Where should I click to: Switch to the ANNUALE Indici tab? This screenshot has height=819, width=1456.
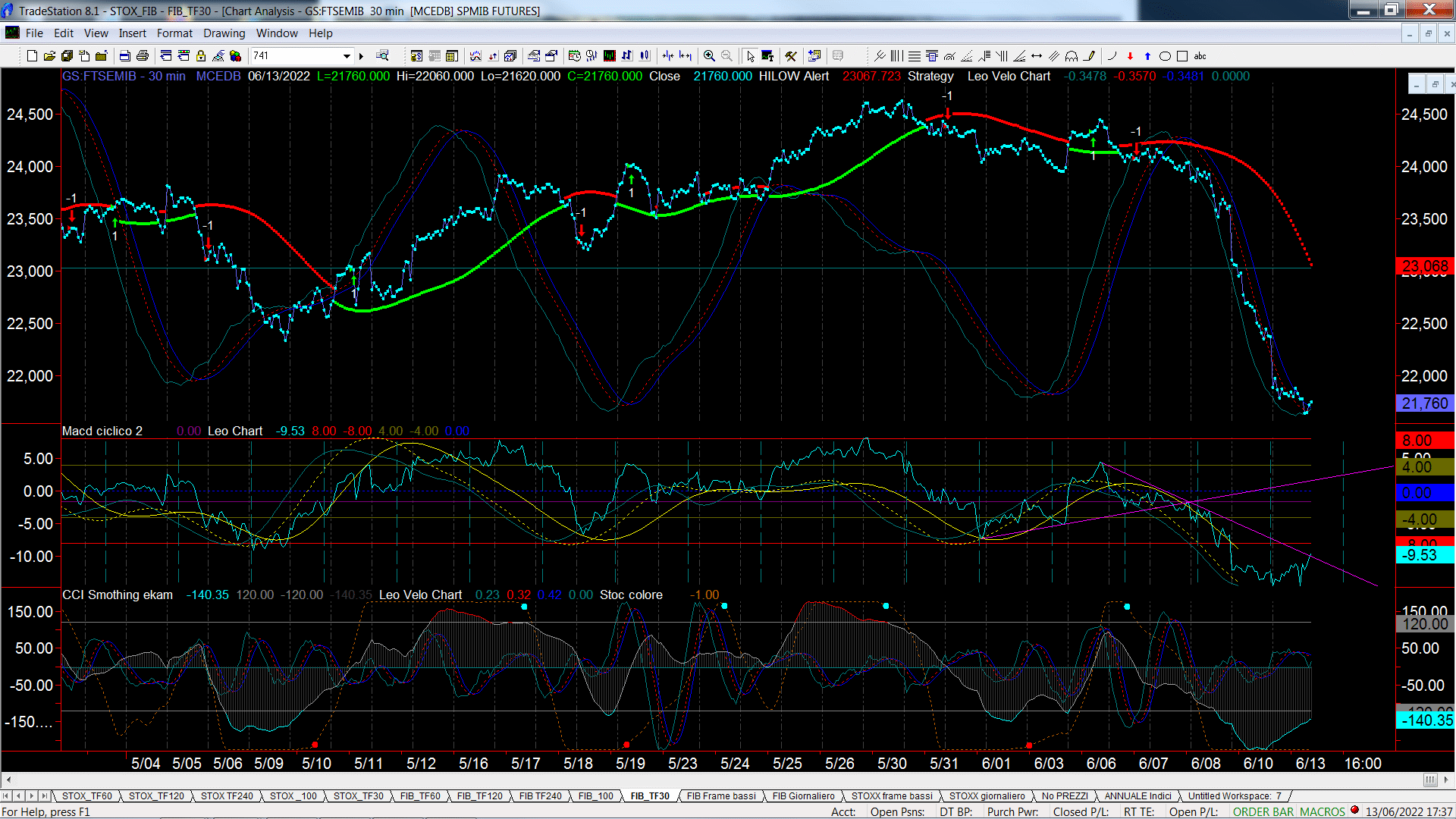1137,795
